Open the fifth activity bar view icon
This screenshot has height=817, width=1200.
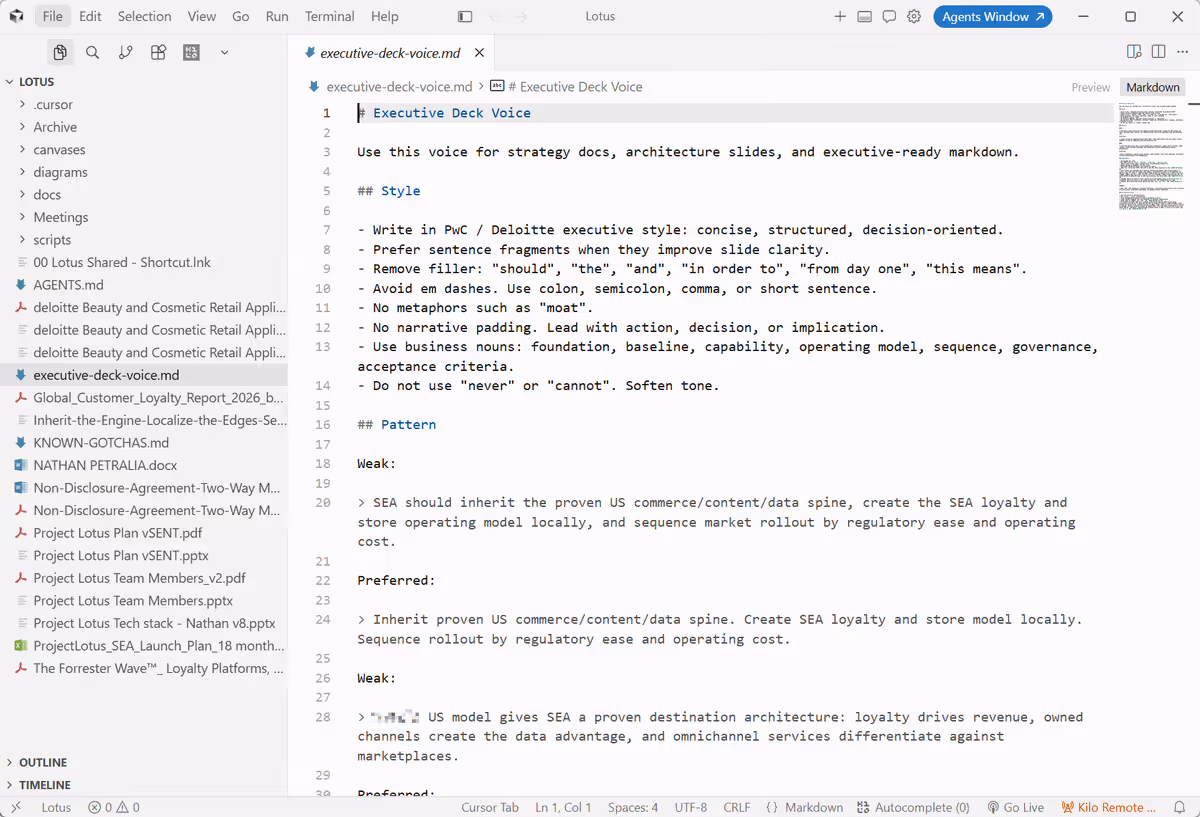tap(191, 52)
